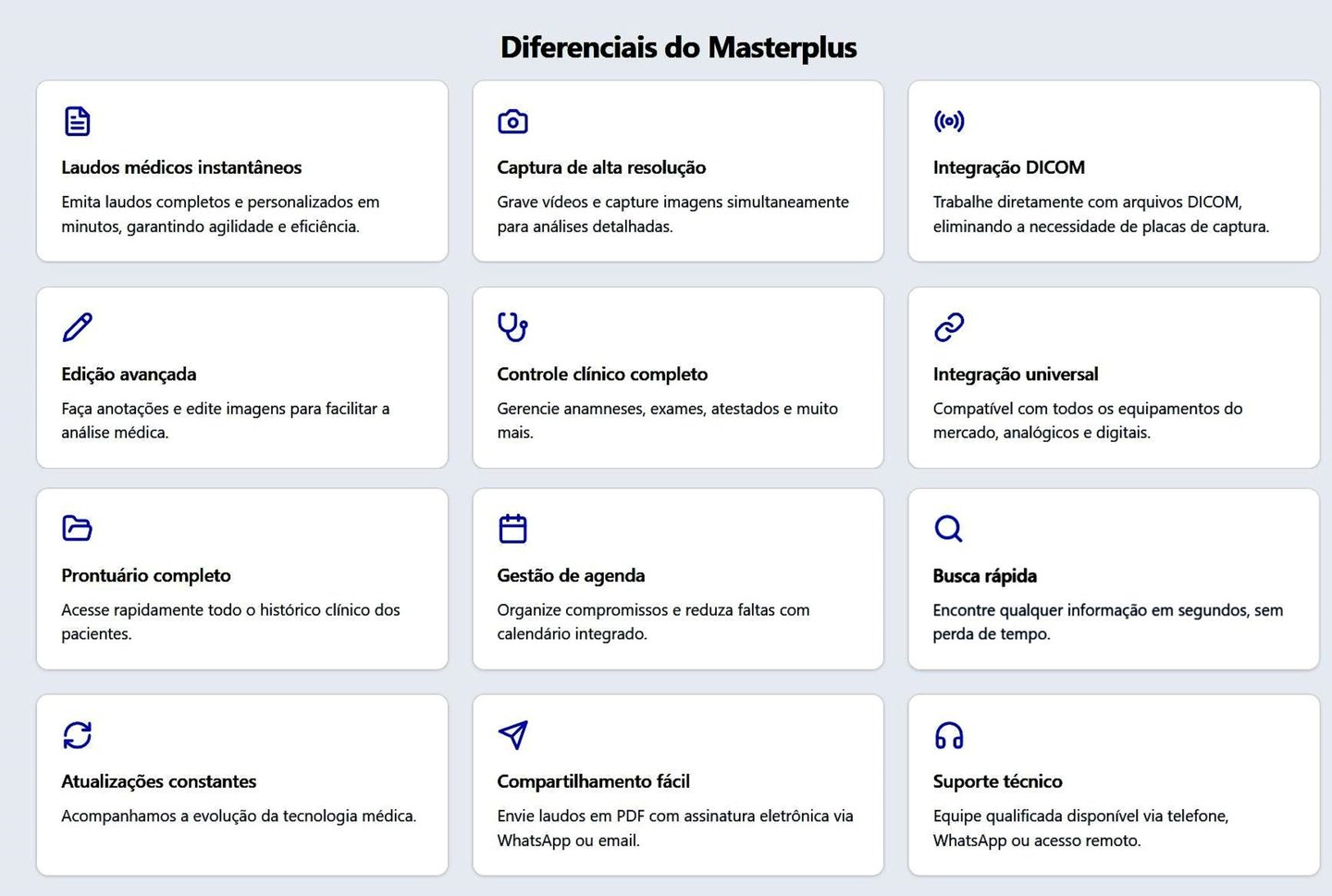Image resolution: width=1332 pixels, height=896 pixels.
Task: Click the open folder icon for Prontuário completo
Action: click(77, 528)
